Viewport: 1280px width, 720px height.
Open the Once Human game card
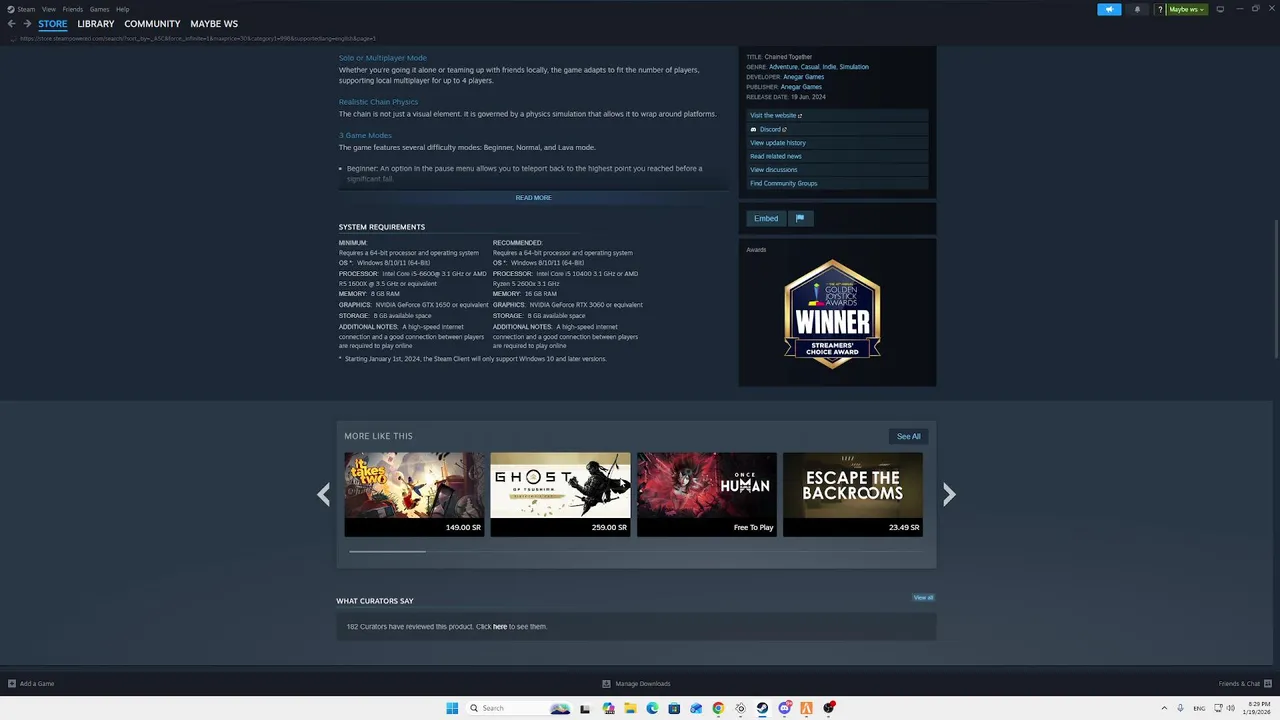[x=707, y=494]
